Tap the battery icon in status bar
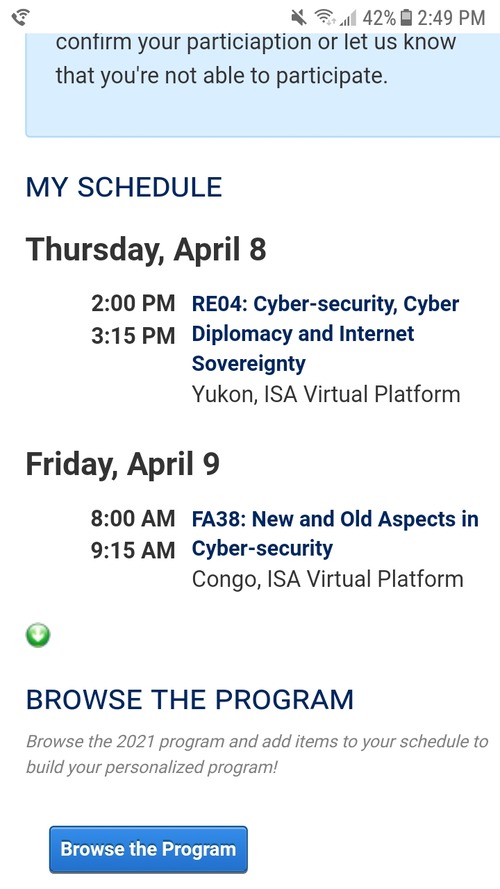This screenshot has width=500, height=889. click(x=405, y=18)
